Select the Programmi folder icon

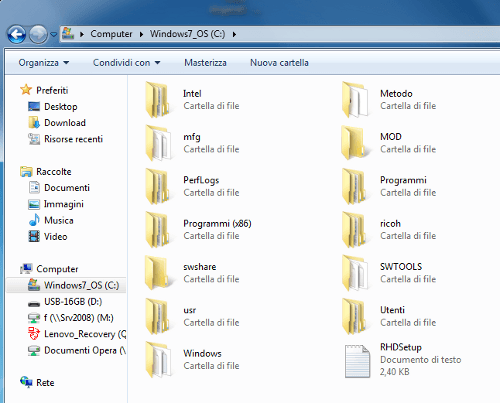pos(354,187)
